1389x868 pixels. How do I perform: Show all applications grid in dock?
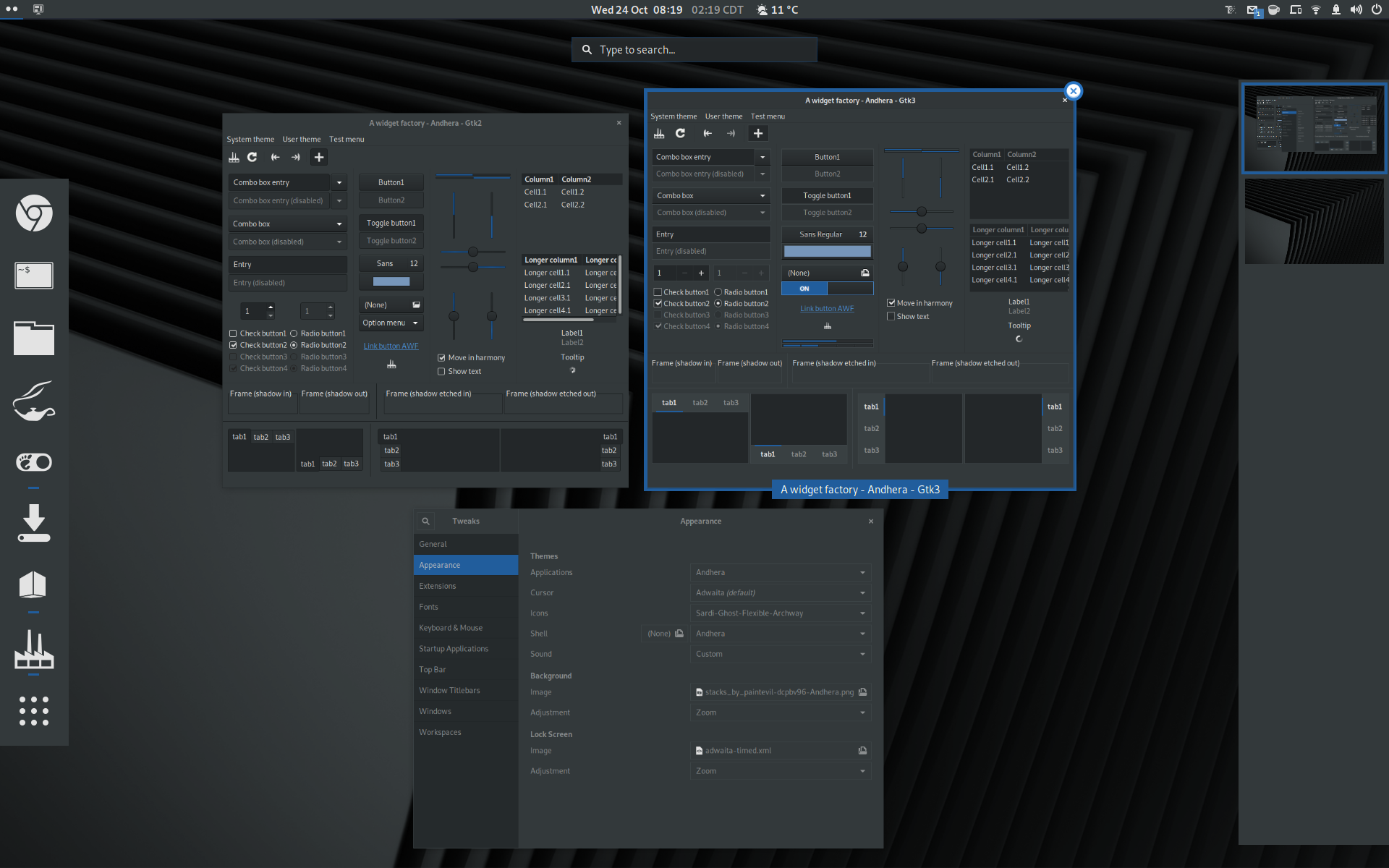(x=34, y=711)
